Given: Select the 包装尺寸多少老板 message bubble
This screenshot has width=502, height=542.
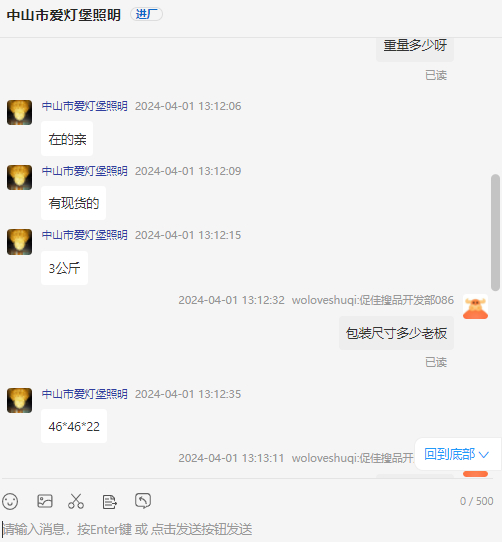Looking at the screenshot, I should [x=396, y=333].
